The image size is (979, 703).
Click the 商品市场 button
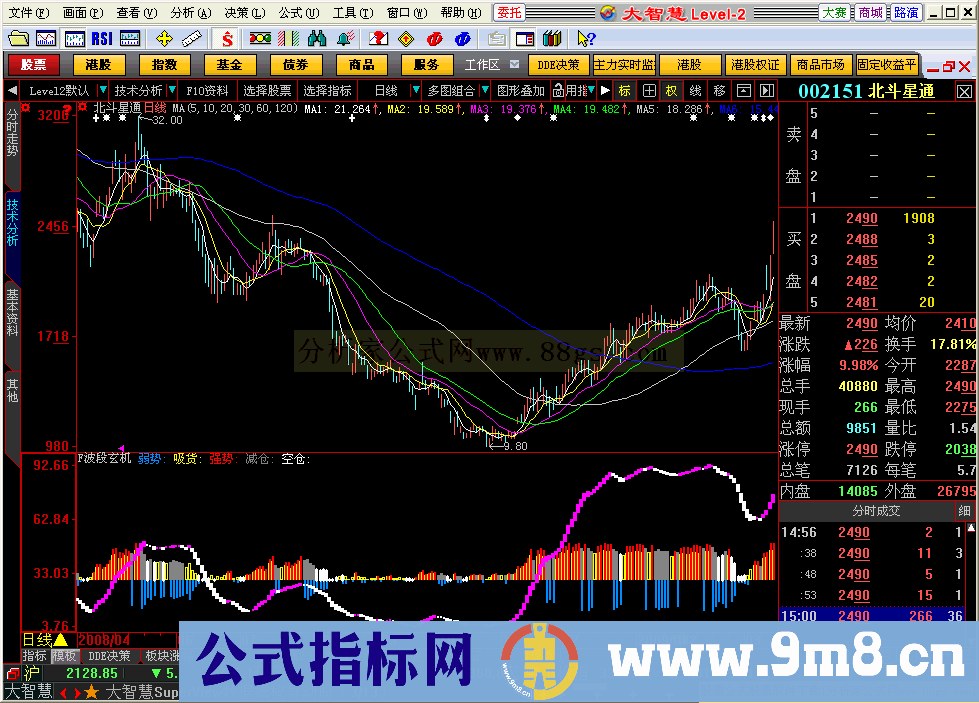coord(820,65)
